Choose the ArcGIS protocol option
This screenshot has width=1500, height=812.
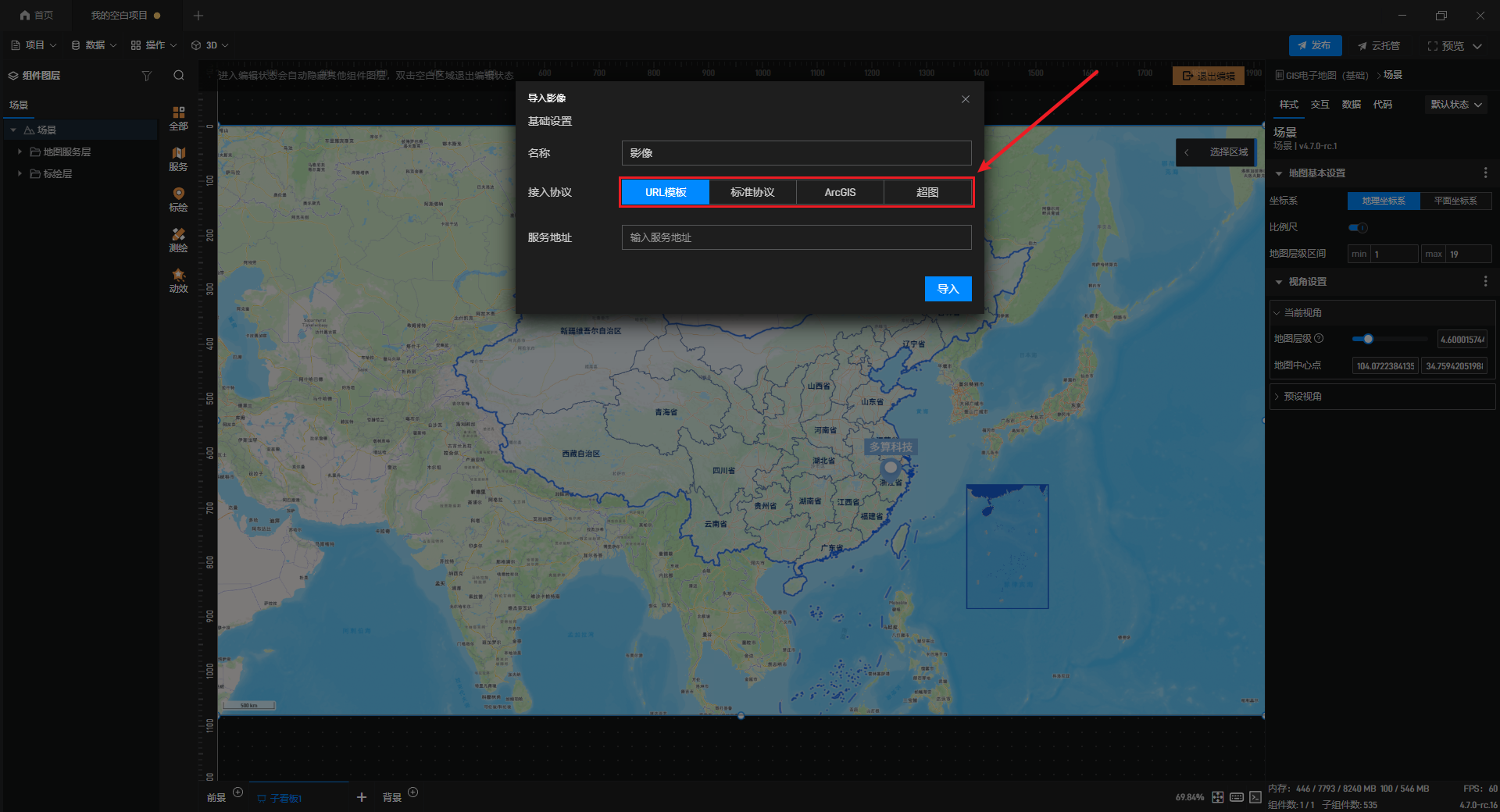(x=840, y=192)
